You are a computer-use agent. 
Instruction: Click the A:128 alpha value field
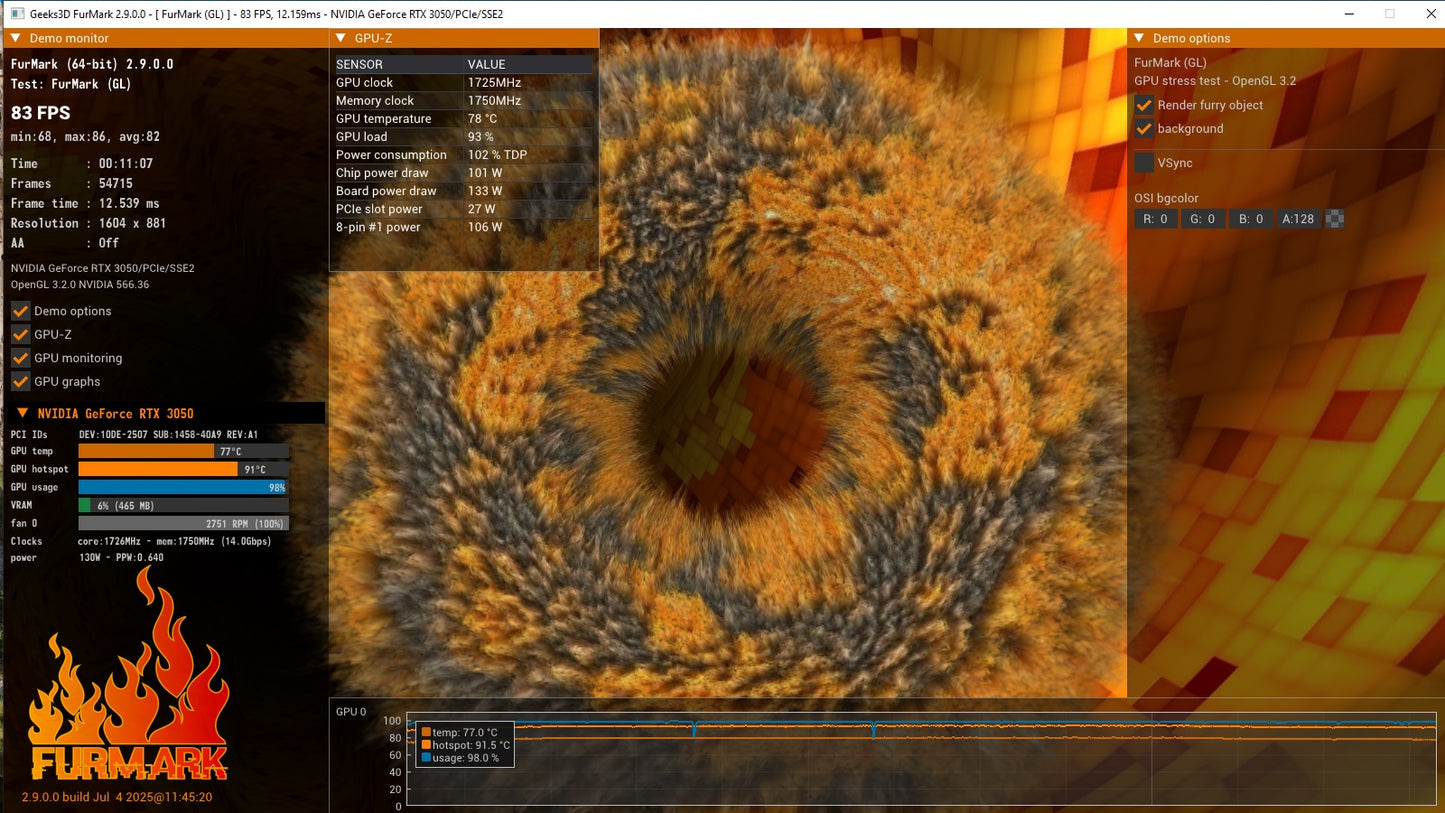(1299, 219)
